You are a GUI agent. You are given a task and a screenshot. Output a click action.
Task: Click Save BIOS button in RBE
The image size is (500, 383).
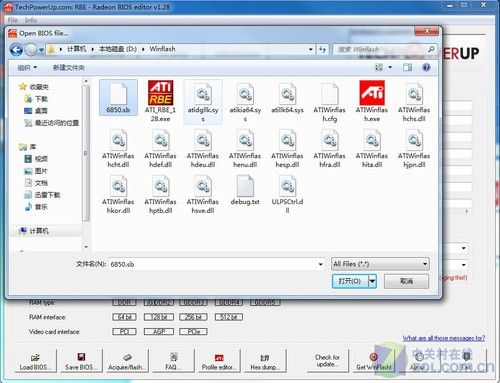(x=80, y=361)
